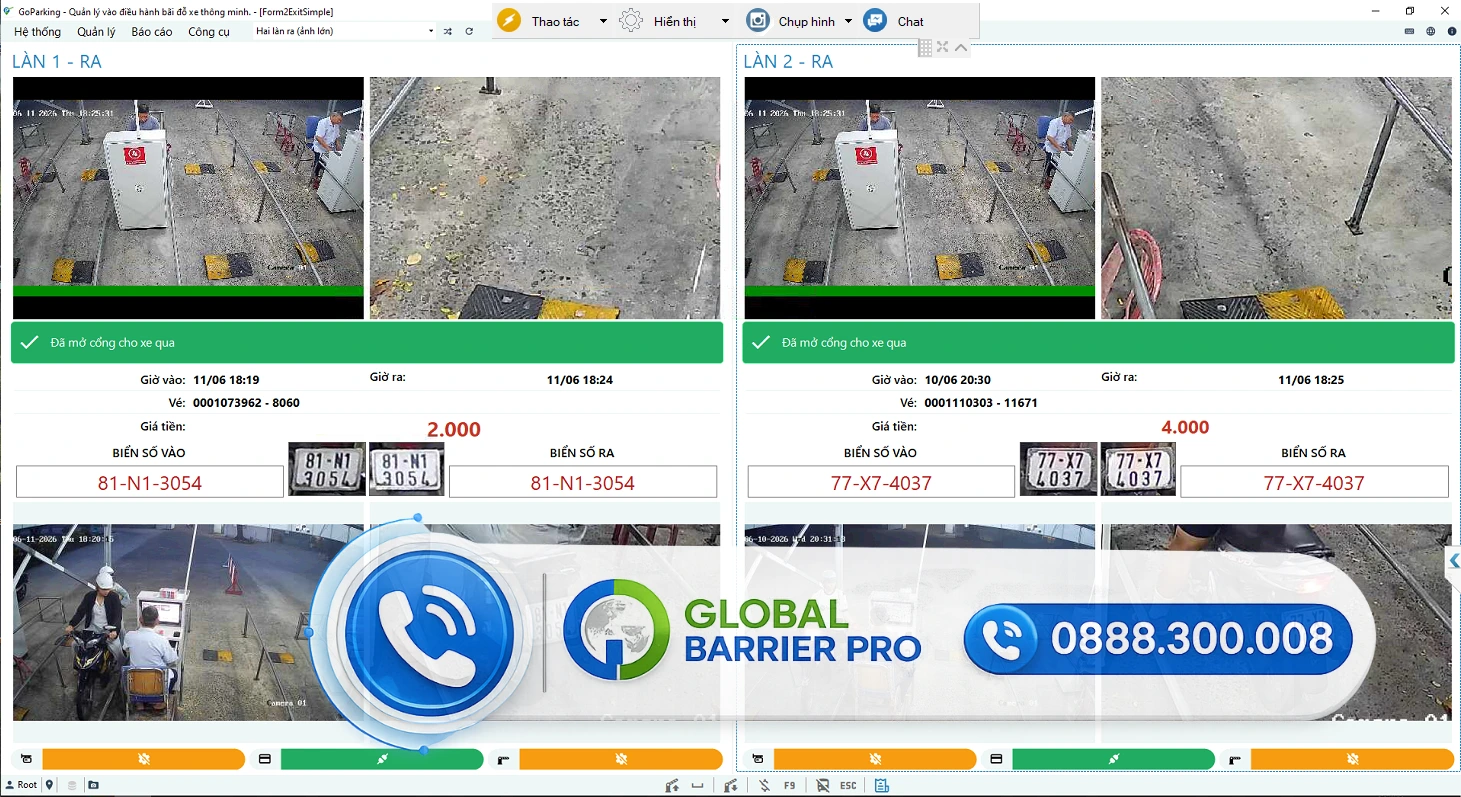Image resolution: width=1461 pixels, height=797 pixels.
Task: Click the expand arrows icon under the toolbar
Action: (943, 47)
